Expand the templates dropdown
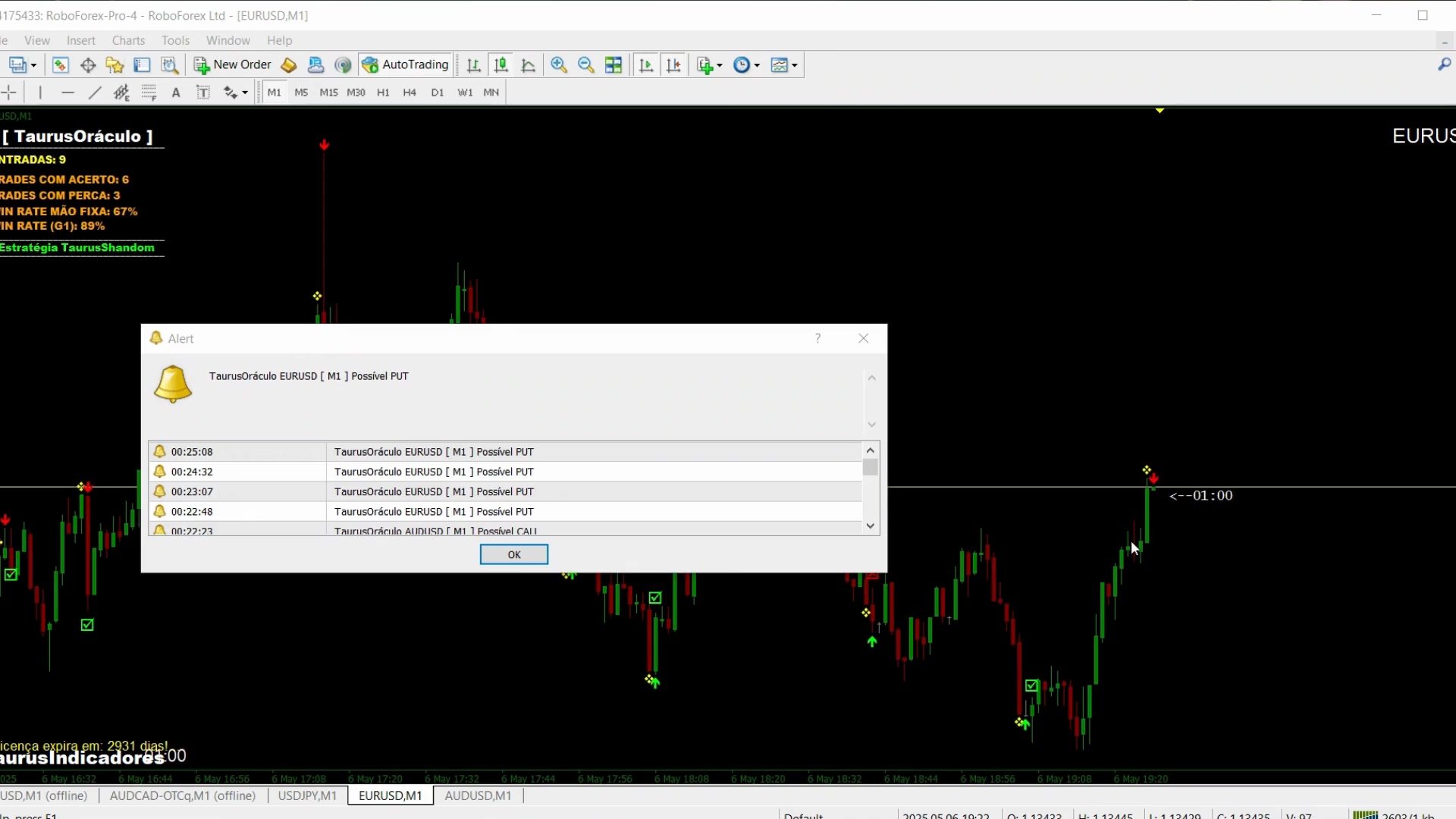Viewport: 1456px width, 819px height. (795, 66)
